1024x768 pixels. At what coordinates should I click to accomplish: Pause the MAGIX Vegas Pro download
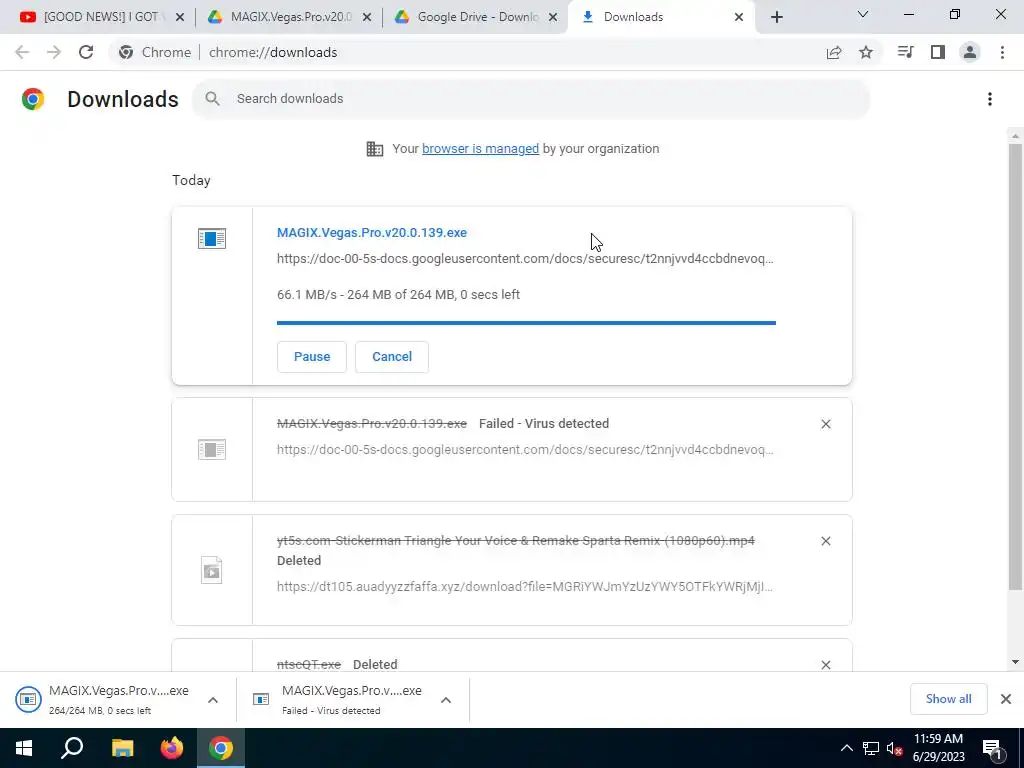tap(312, 357)
